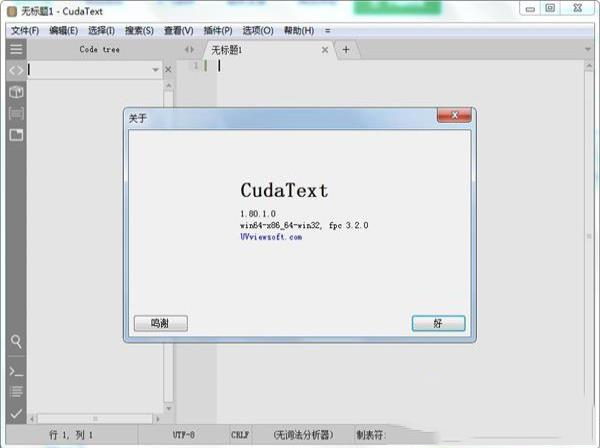600x448 pixels.
Task: Click the code tree horizontal scrollbar left arrow
Action: point(32,419)
